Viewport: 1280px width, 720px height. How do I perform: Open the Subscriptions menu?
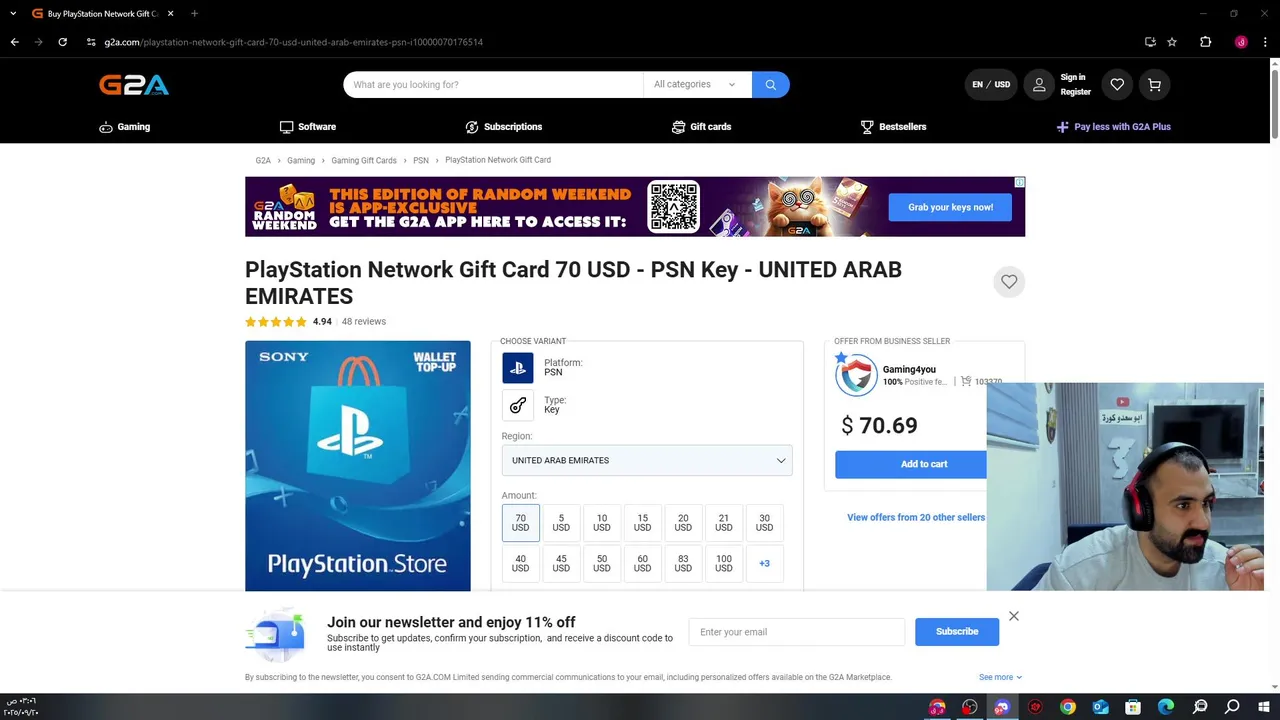[504, 127]
